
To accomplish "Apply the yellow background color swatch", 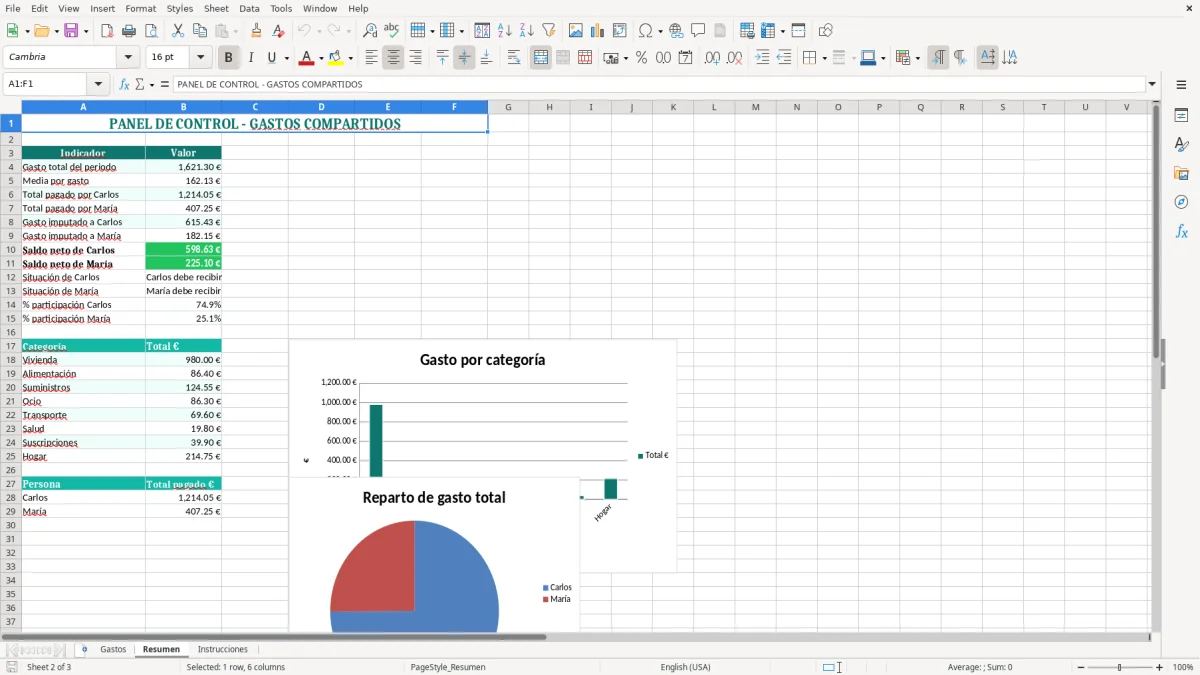I will (336, 58).
